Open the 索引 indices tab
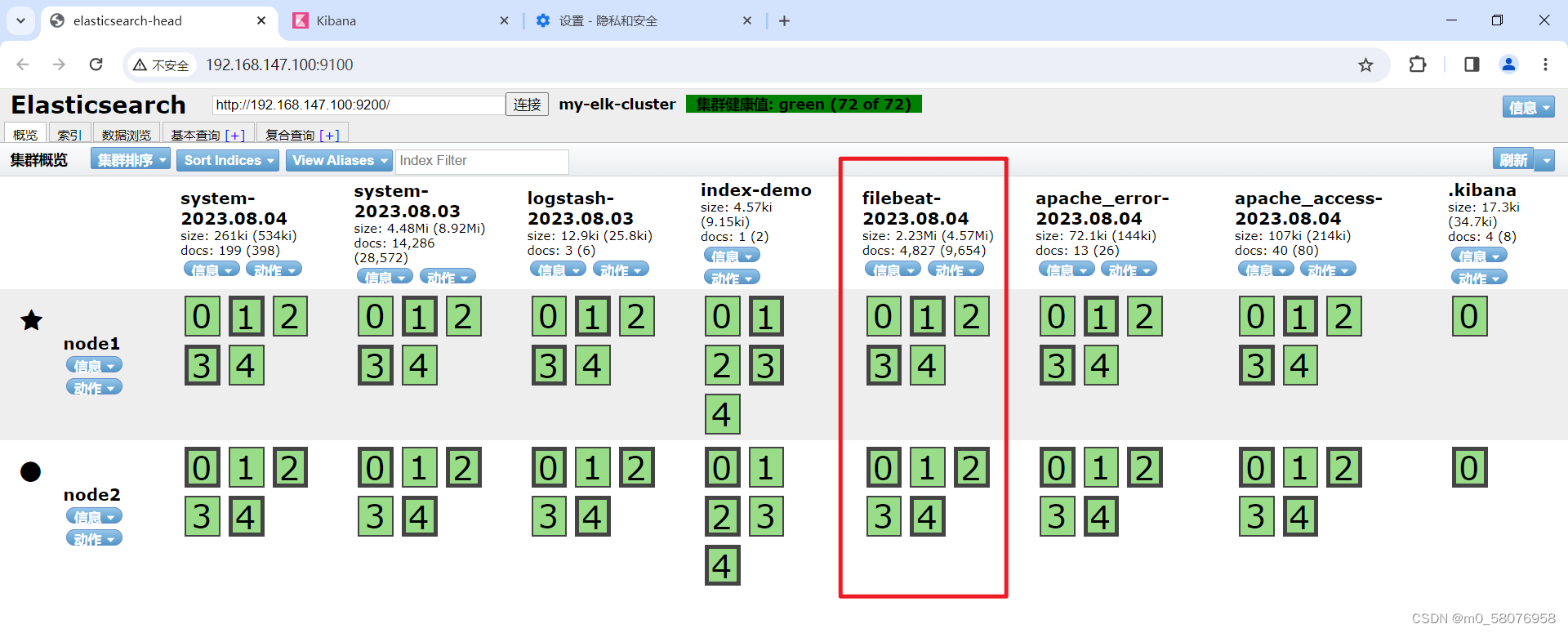Image resolution: width=1568 pixels, height=633 pixels. point(69,134)
